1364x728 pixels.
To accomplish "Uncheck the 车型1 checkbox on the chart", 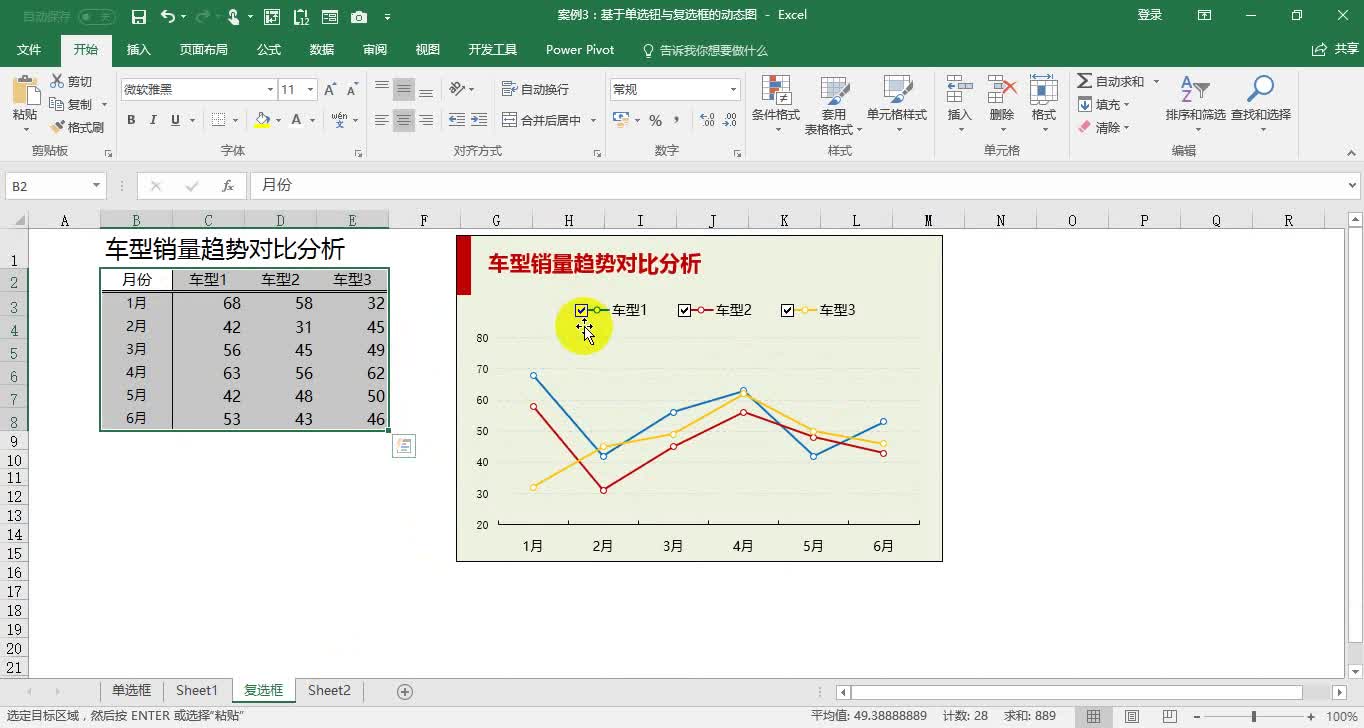I will click(582, 310).
